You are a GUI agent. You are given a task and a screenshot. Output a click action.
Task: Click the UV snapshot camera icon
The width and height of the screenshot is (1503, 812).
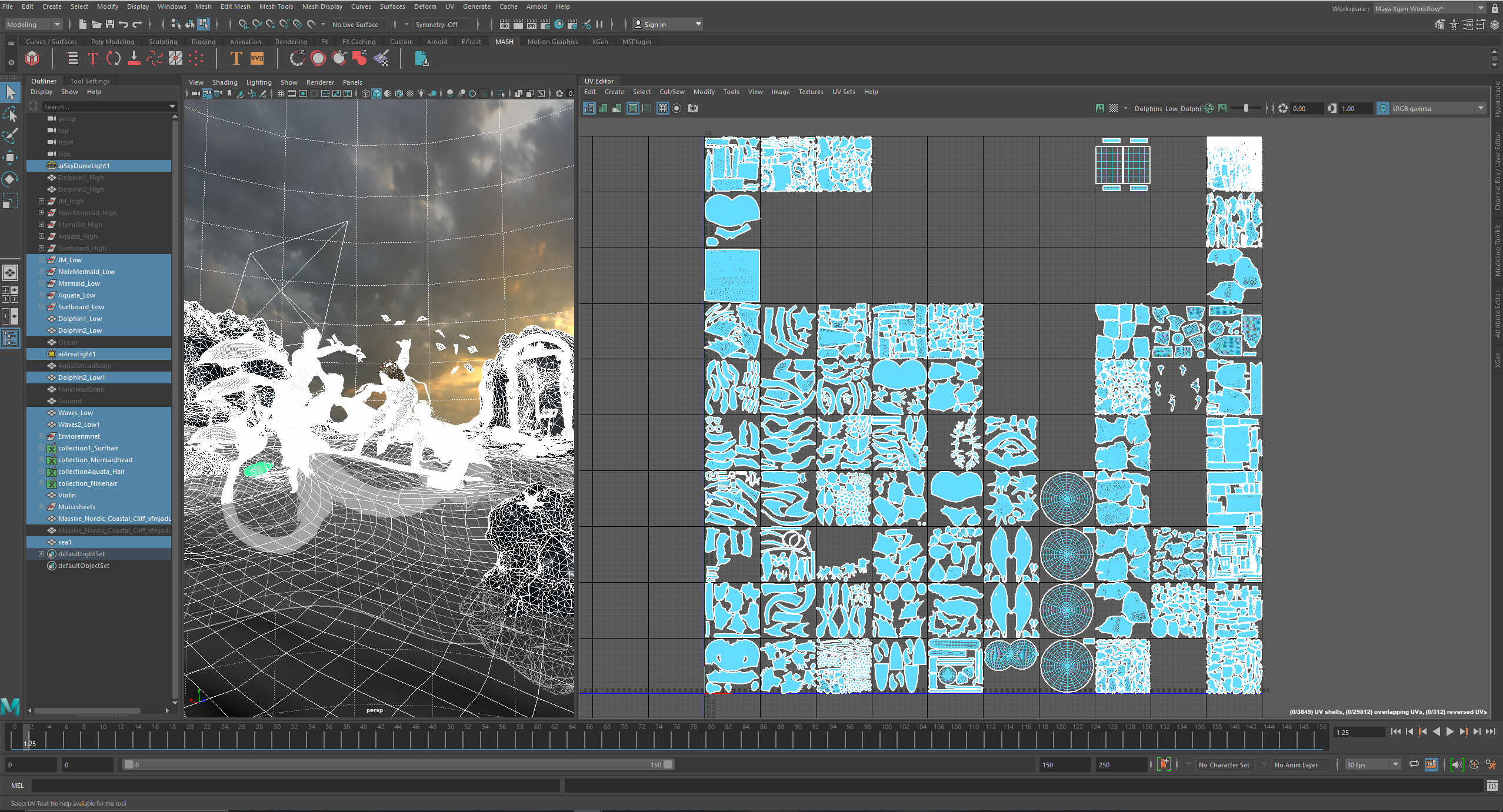(x=693, y=108)
